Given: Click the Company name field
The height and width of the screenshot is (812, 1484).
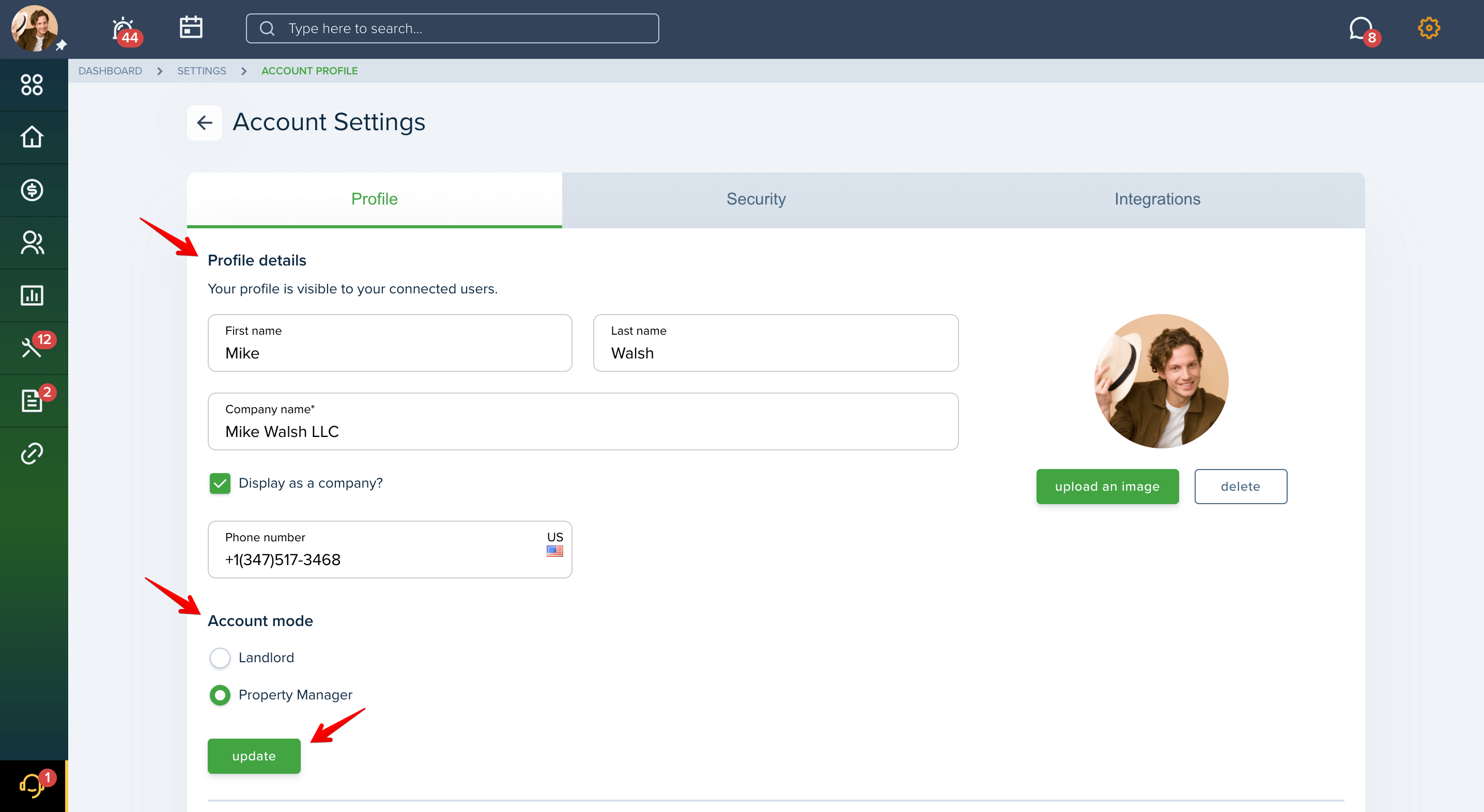Looking at the screenshot, I should [583, 421].
